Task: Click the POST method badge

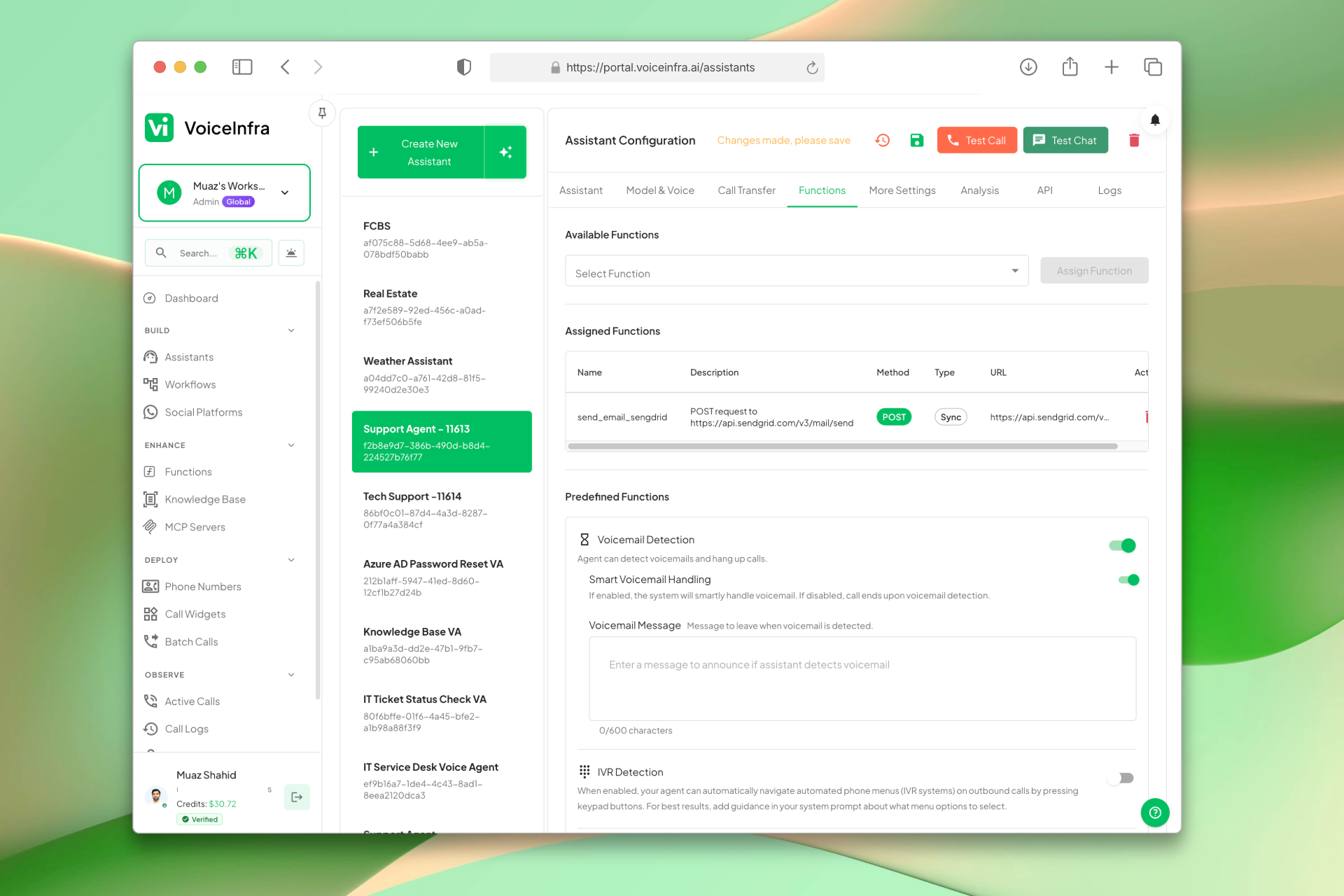Action: point(893,416)
